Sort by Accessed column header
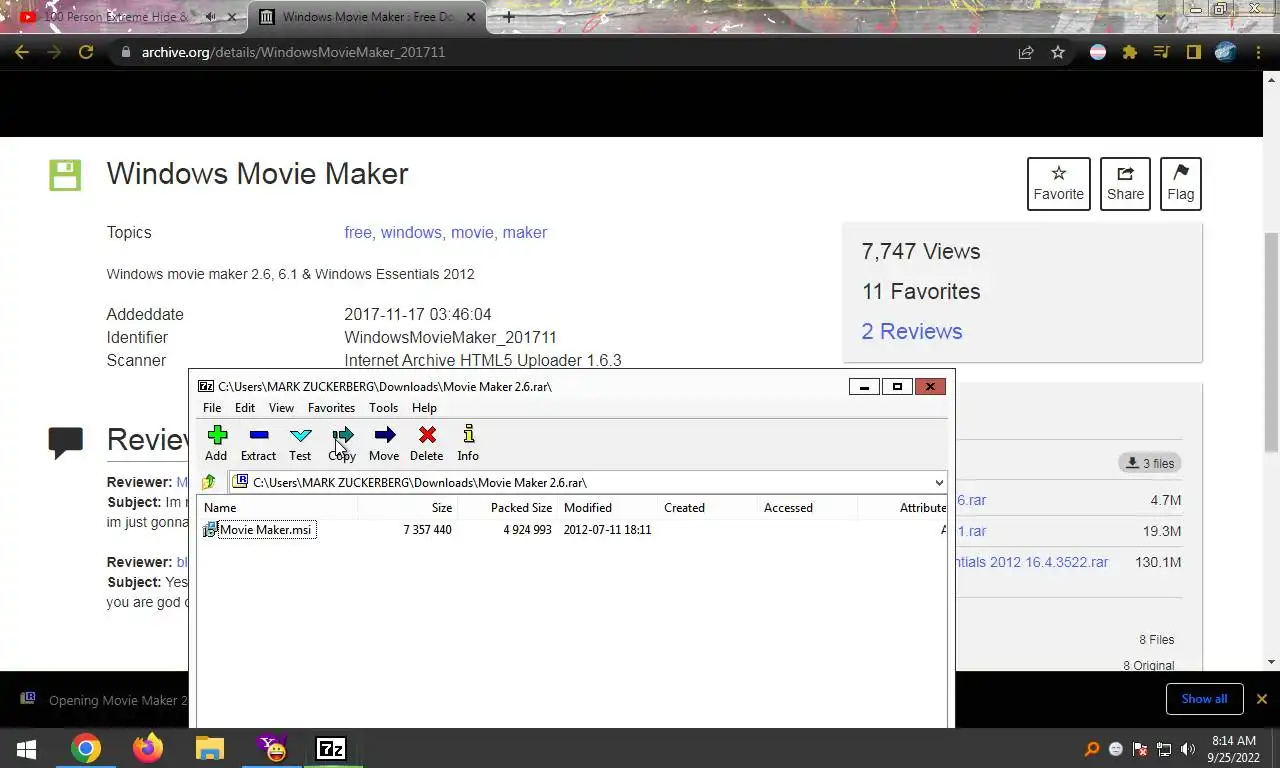1280x768 pixels. pyautogui.click(x=808, y=508)
